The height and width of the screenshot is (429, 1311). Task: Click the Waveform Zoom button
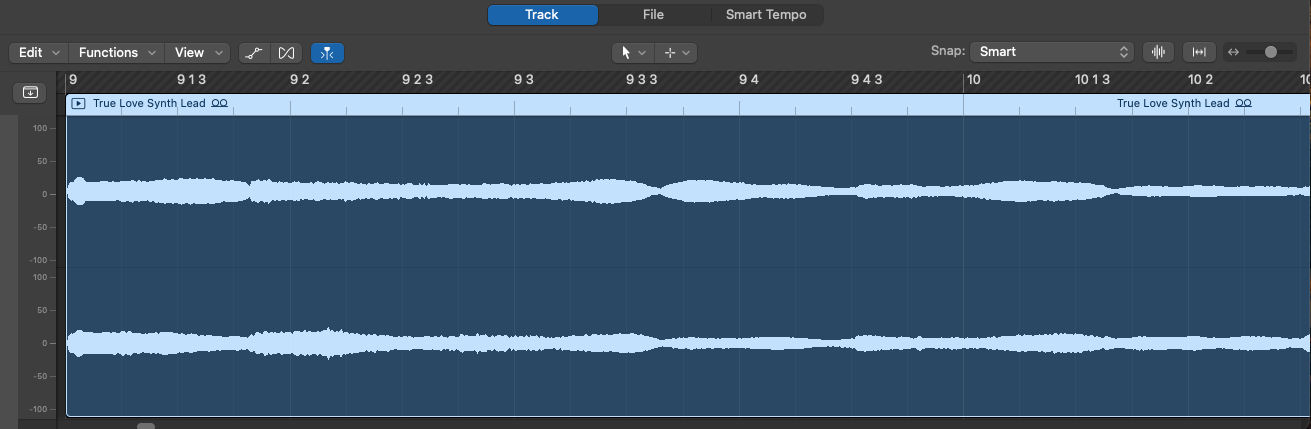click(x=1160, y=52)
